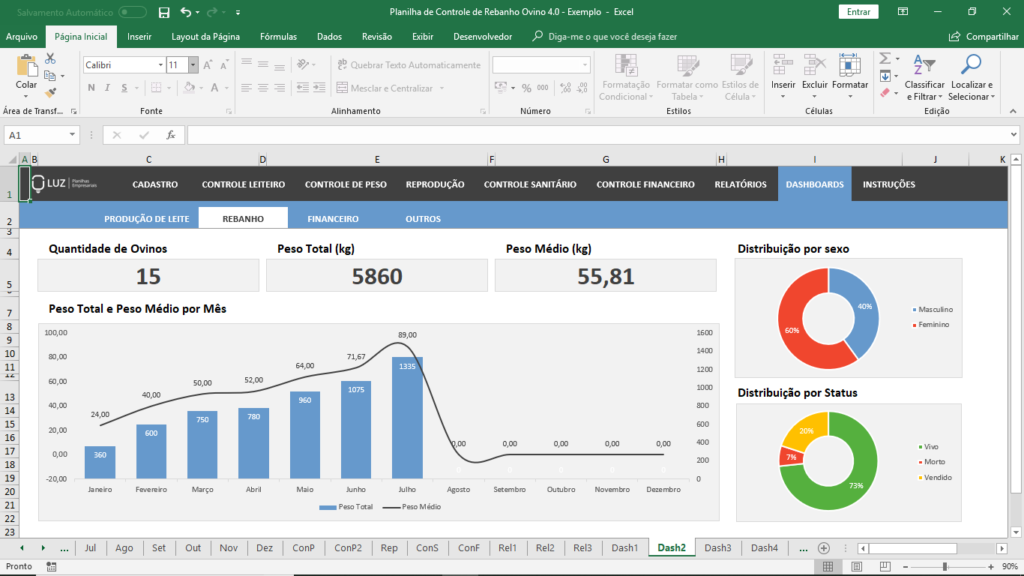This screenshot has height=576, width=1024.
Task: Open the font color swatch
Action: pyautogui.click(x=213, y=88)
